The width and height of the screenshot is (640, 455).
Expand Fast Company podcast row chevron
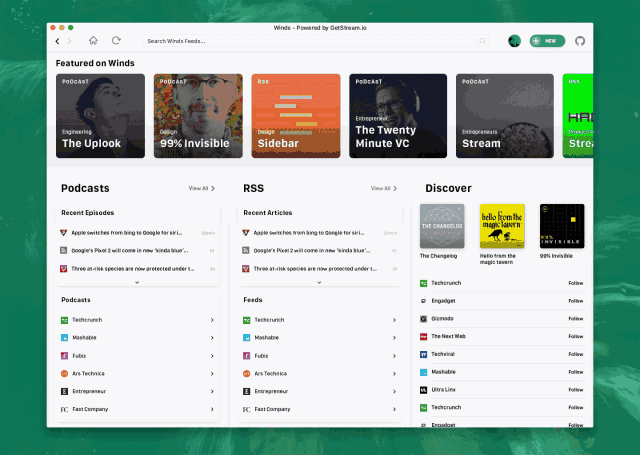pyautogui.click(x=212, y=409)
